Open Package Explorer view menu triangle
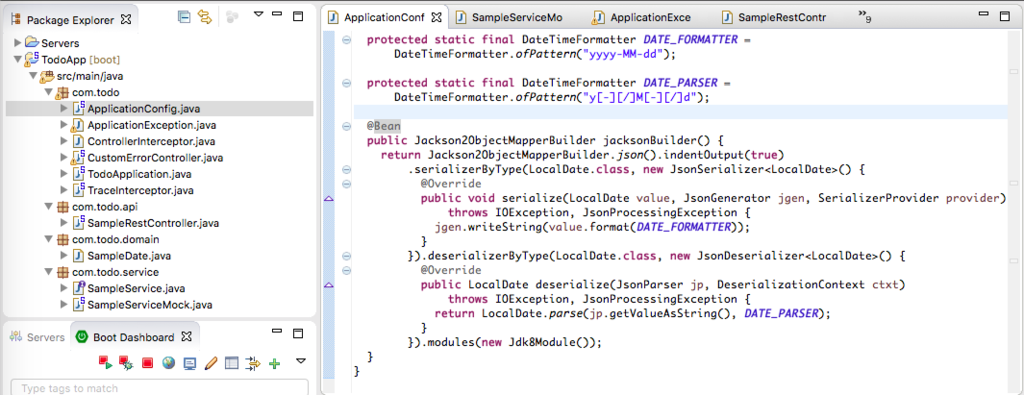This screenshot has width=1024, height=395. pos(258,14)
